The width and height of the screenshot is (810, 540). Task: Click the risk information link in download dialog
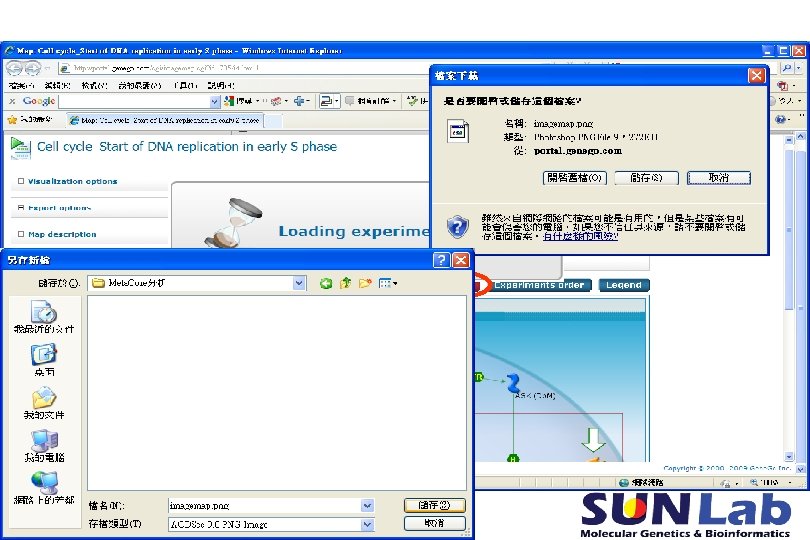coord(580,236)
